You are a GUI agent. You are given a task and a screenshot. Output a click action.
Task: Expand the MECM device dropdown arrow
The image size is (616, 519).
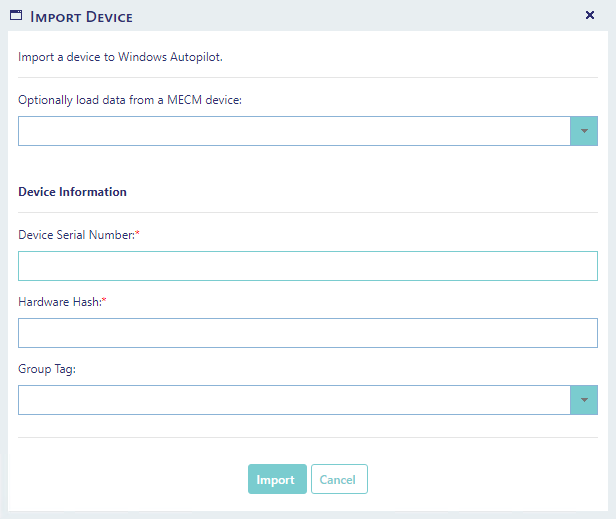pyautogui.click(x=583, y=131)
